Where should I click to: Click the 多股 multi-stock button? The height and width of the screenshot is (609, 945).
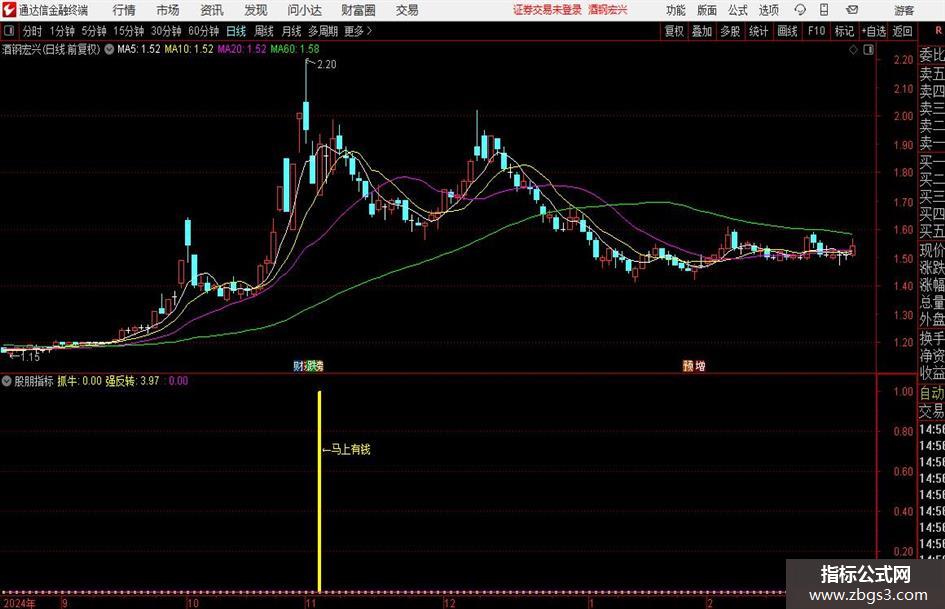click(x=730, y=31)
